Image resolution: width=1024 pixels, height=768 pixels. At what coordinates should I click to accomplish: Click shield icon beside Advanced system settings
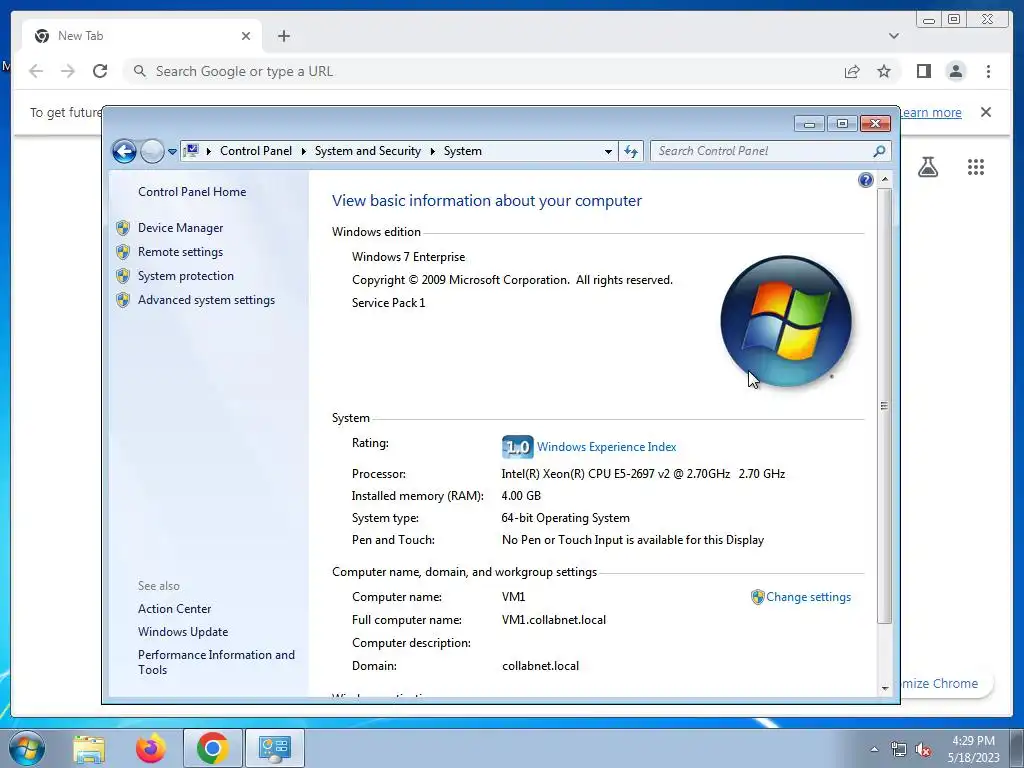[x=123, y=300]
